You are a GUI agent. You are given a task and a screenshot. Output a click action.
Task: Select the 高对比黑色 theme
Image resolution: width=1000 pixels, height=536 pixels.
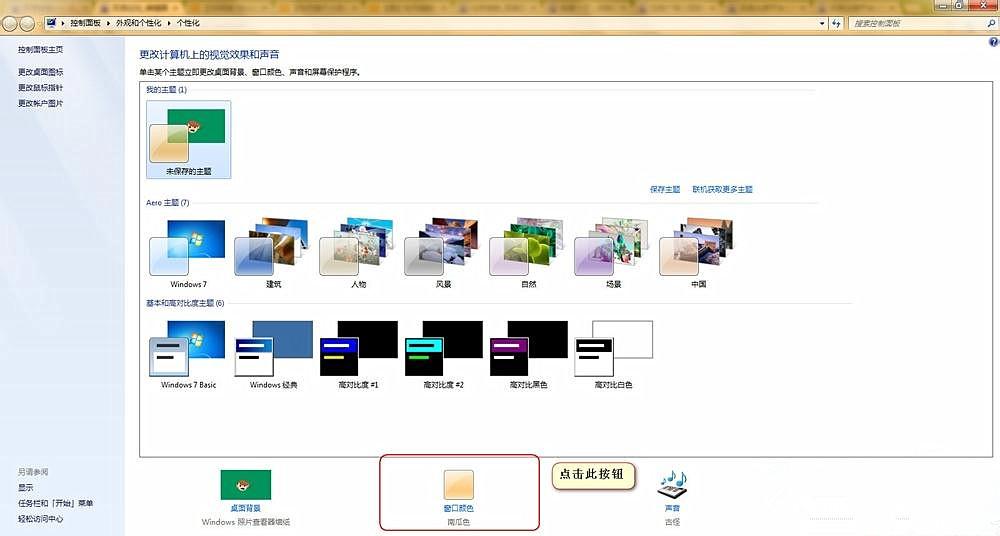tap(528, 354)
